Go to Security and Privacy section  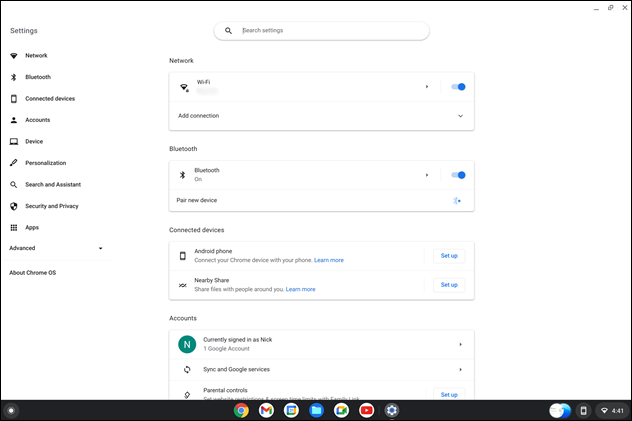coord(51,206)
